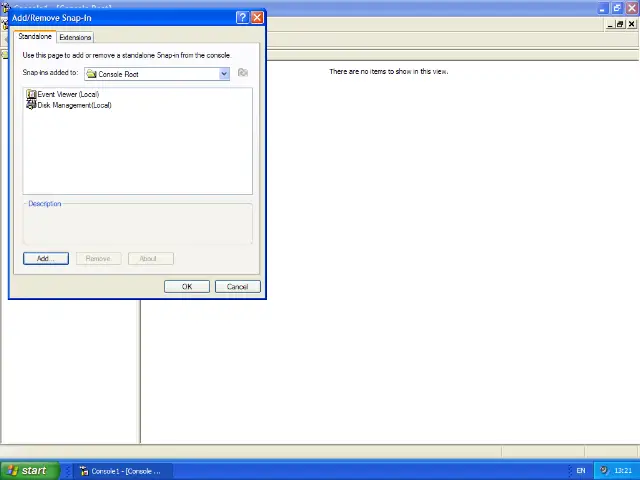Open the 'Snap-ins added to' Console Root dropdown
The width and height of the screenshot is (640, 480).
tap(224, 73)
